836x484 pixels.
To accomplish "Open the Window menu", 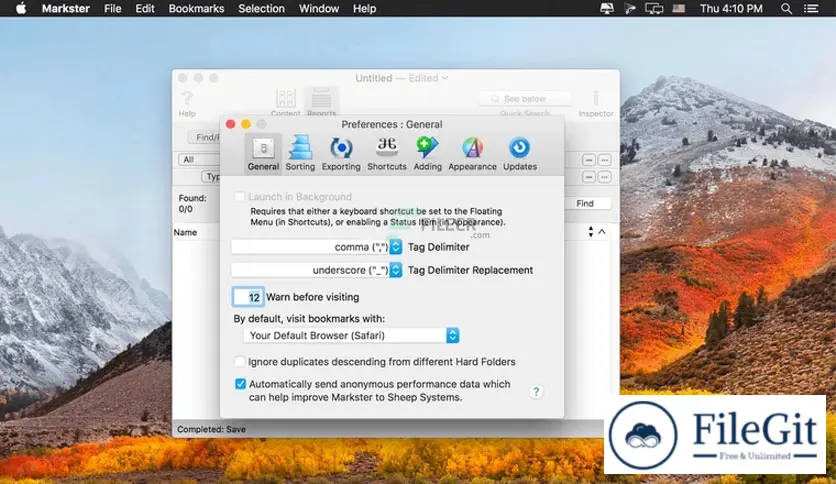I will 318,9.
